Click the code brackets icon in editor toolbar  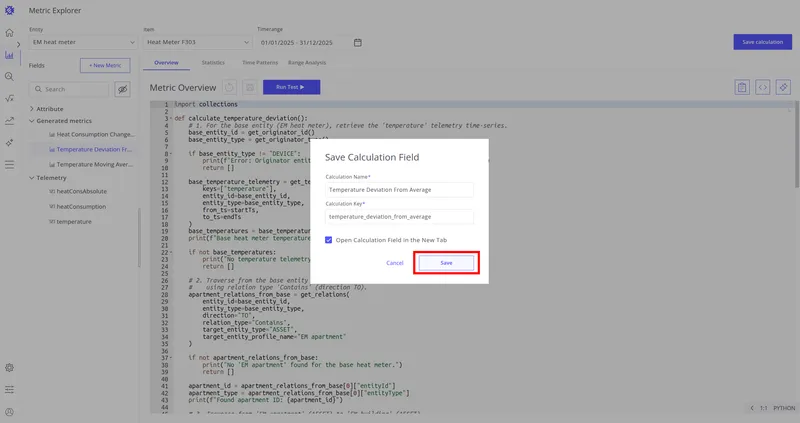coord(762,87)
